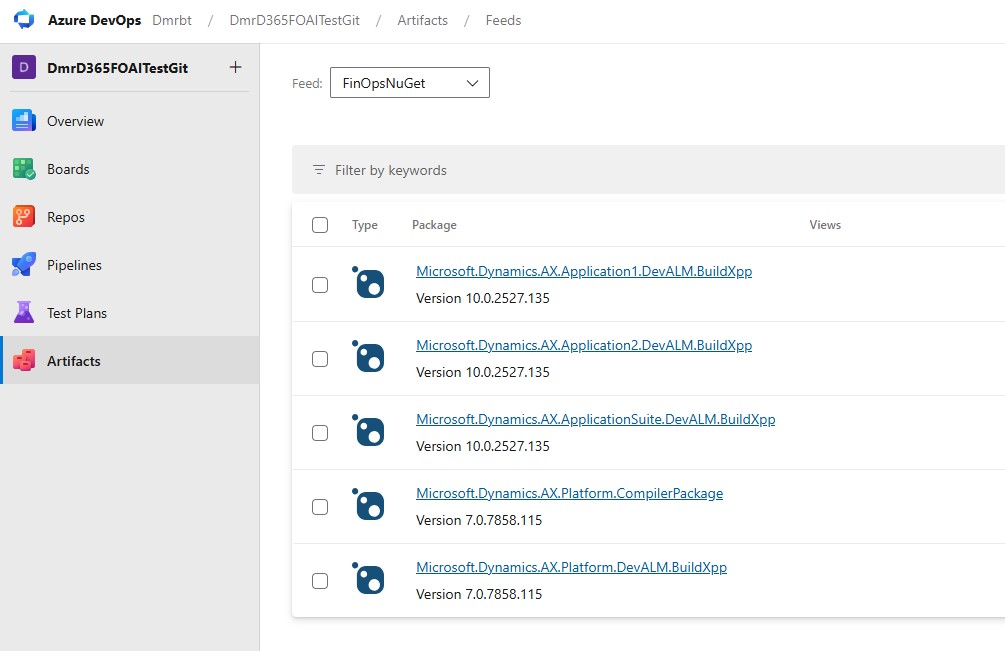1005x651 pixels.
Task: Select the Repos menu item
Action: pos(129,217)
